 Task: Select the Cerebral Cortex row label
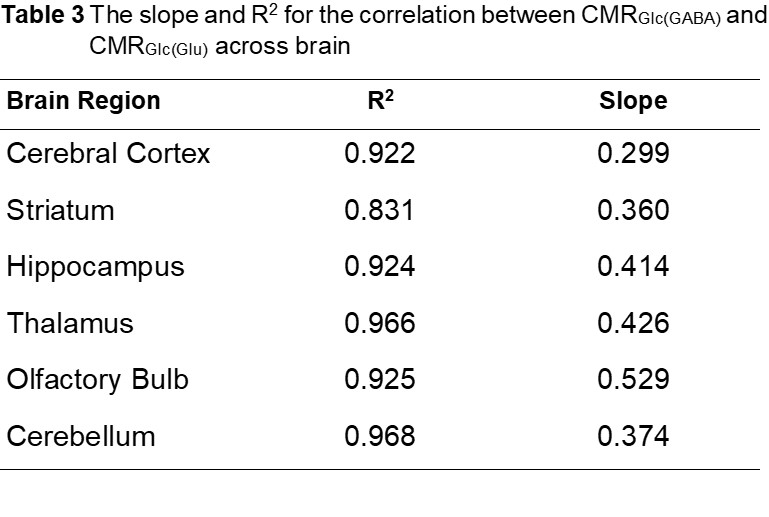108,153
